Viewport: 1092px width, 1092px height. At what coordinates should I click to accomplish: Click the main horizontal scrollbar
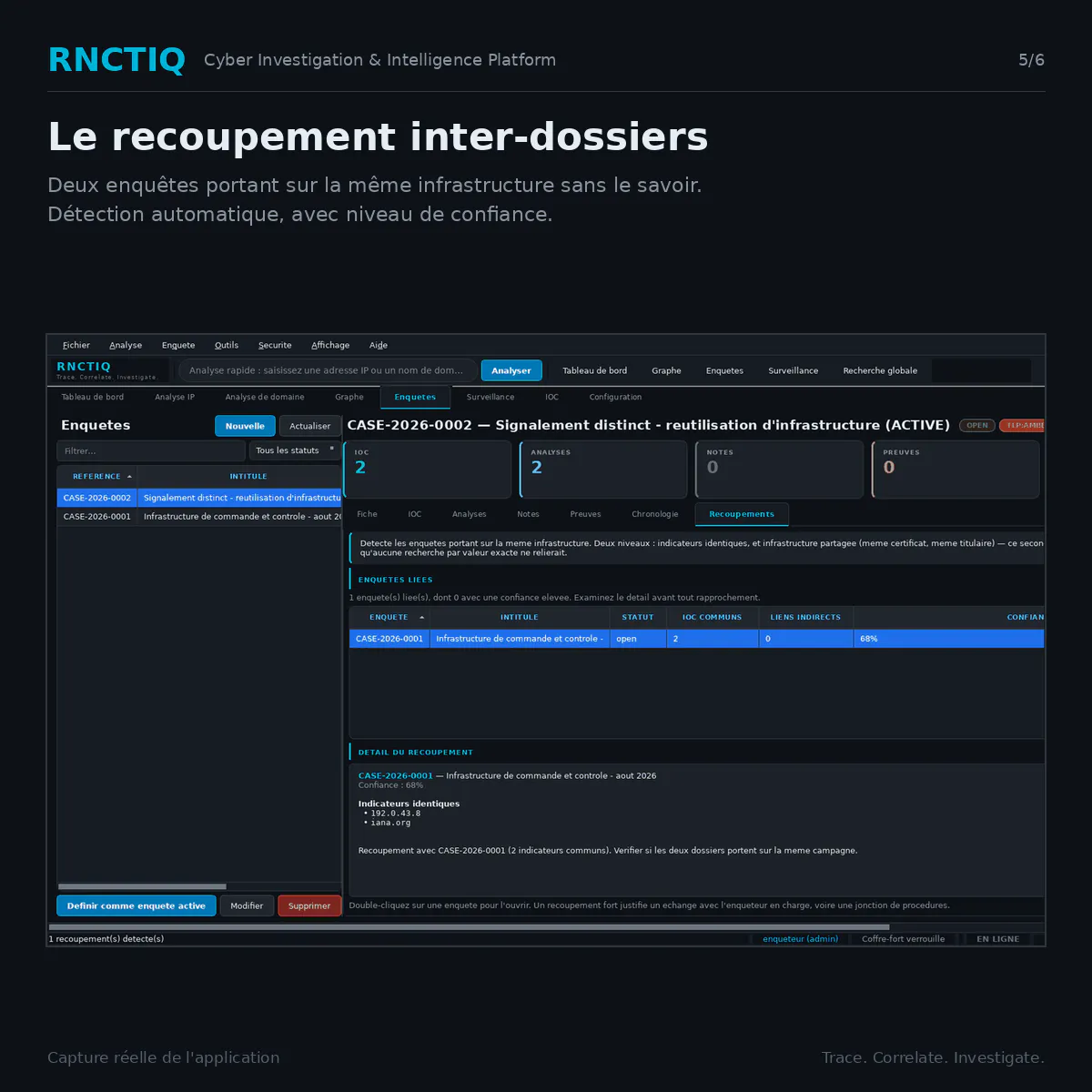click(x=469, y=927)
